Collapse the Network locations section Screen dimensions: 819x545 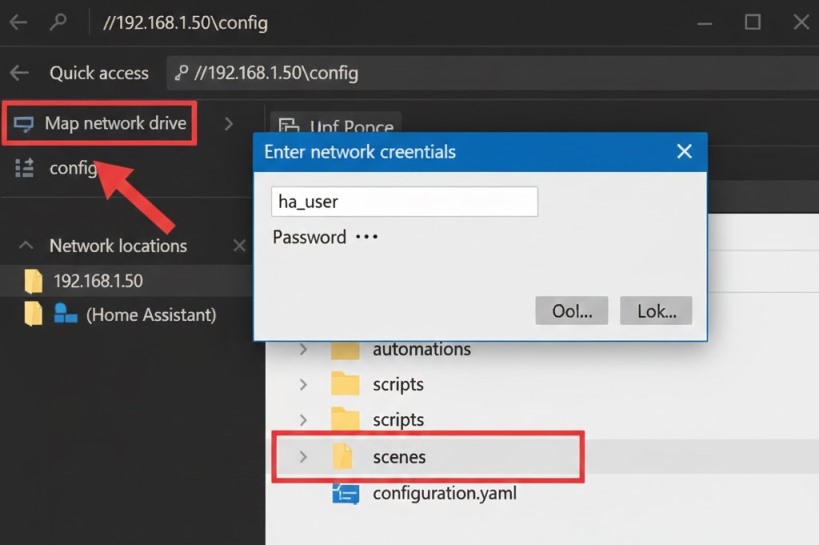coord(26,245)
